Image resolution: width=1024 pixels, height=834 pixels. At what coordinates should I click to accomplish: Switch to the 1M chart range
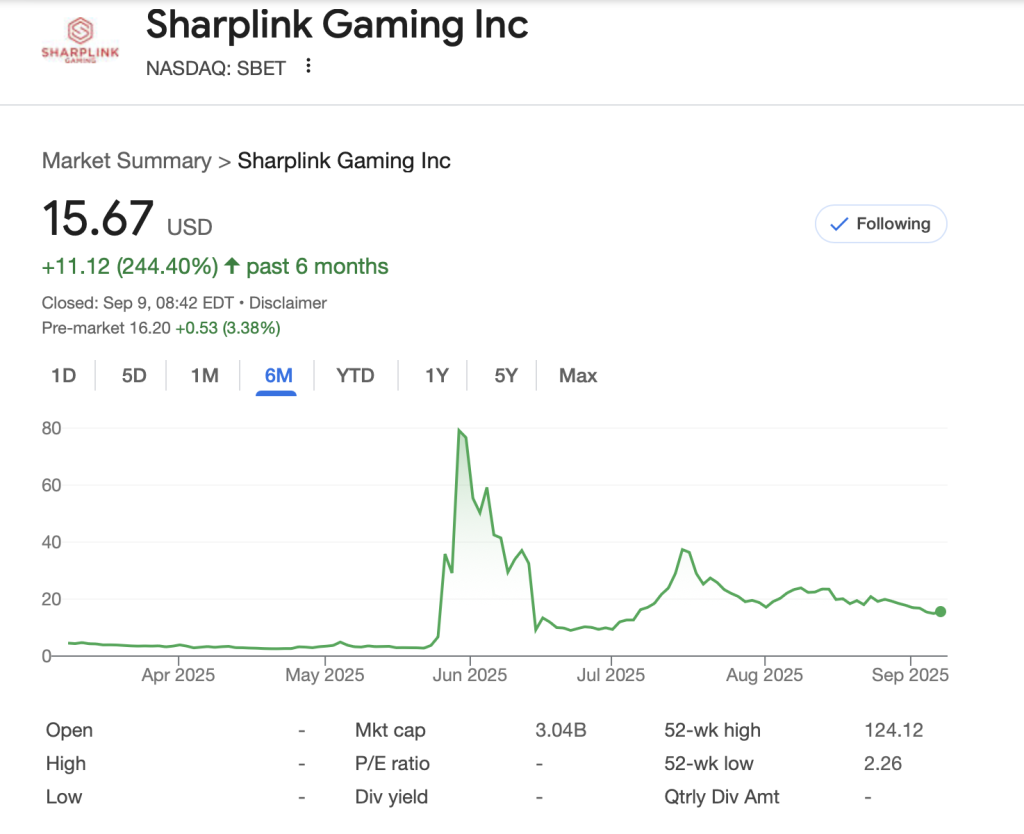point(204,376)
